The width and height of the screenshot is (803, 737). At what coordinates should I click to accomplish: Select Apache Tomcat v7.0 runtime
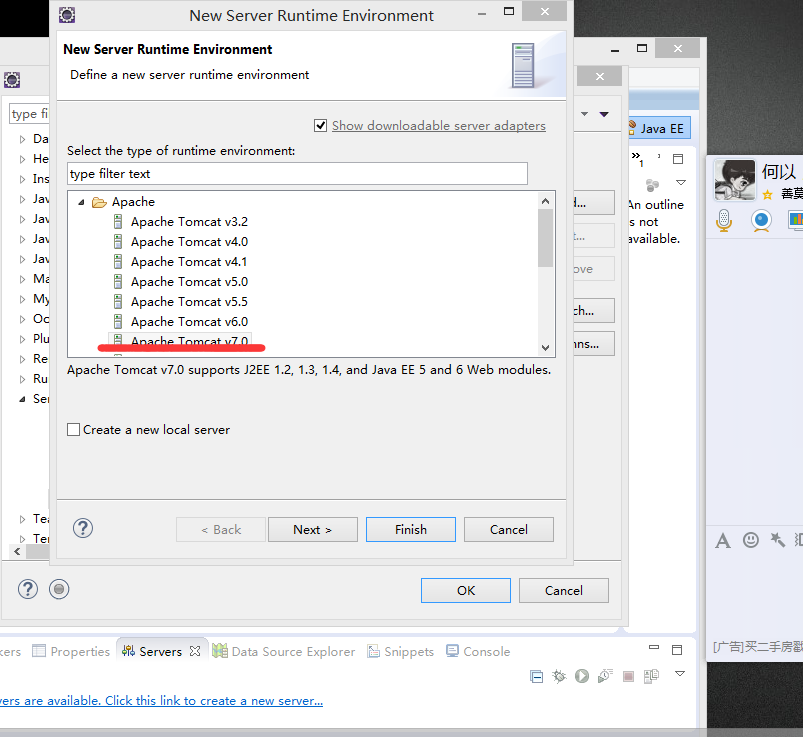[181, 341]
